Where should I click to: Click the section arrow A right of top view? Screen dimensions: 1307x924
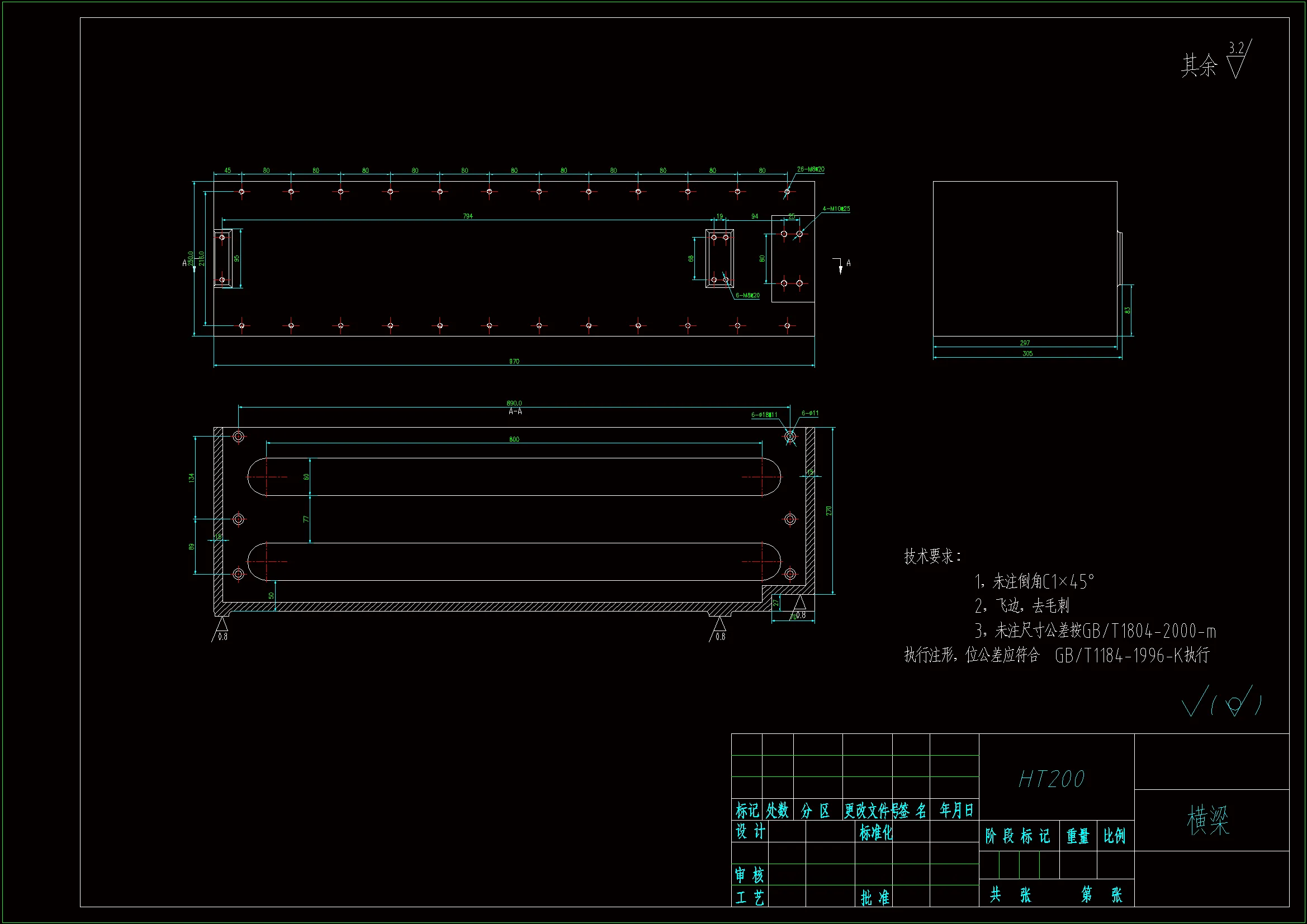click(x=841, y=266)
